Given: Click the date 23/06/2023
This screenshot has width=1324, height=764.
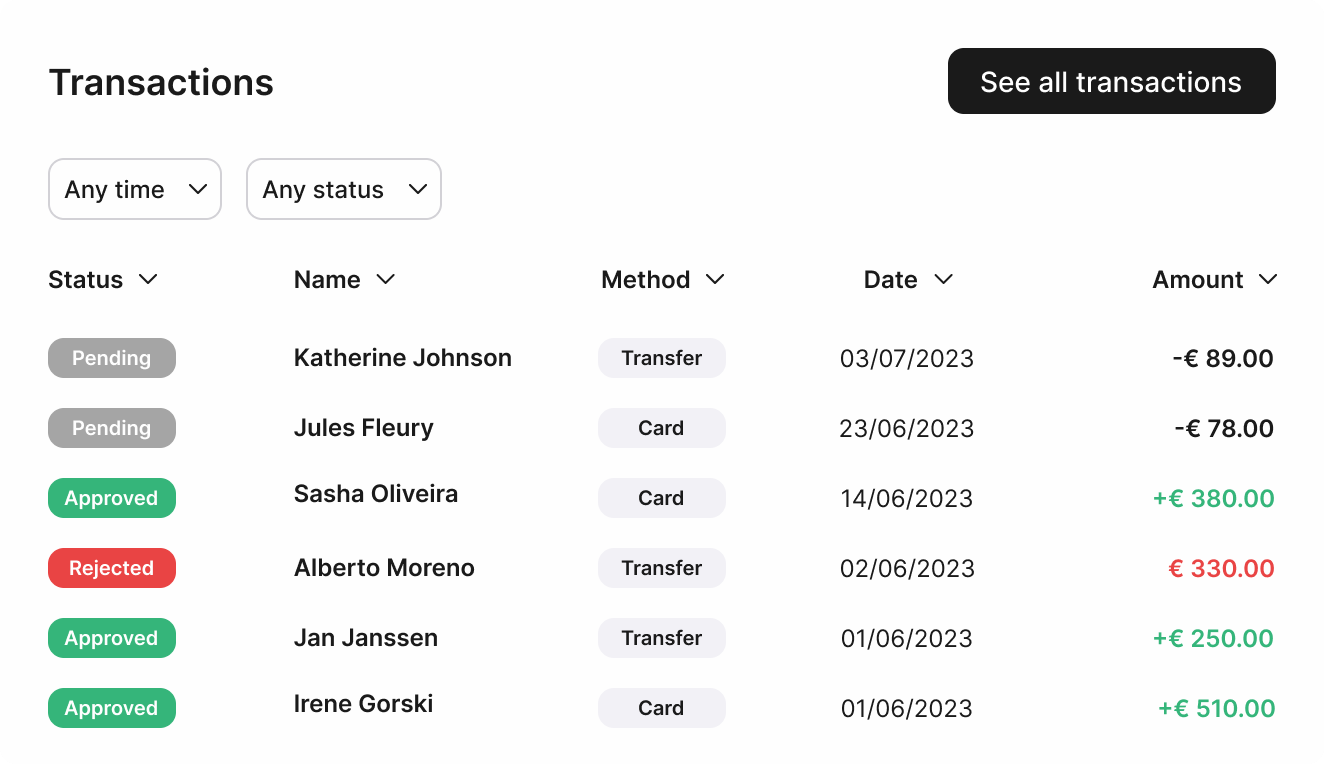Looking at the screenshot, I should tap(907, 428).
